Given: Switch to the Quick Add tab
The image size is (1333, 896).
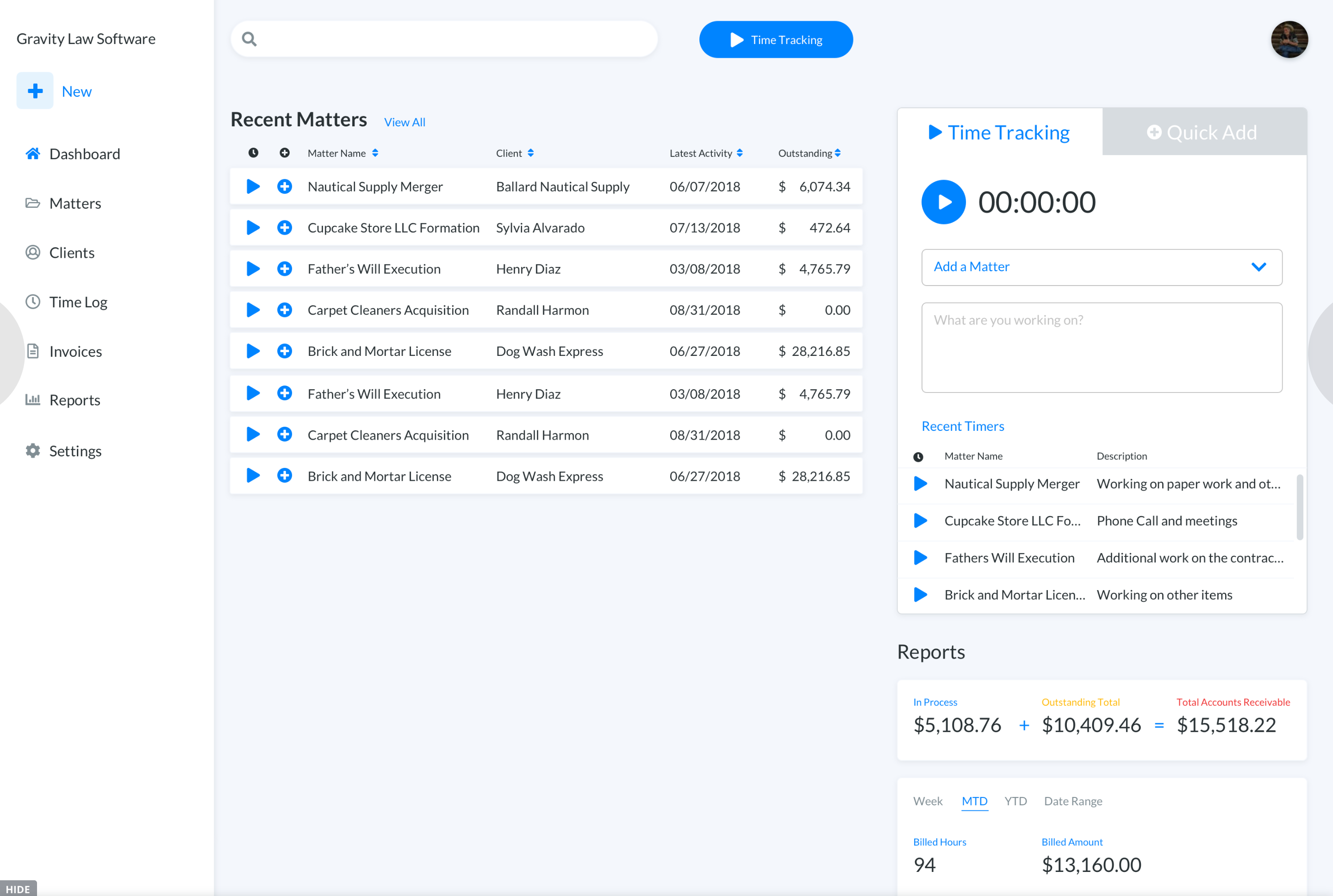Looking at the screenshot, I should point(1204,132).
